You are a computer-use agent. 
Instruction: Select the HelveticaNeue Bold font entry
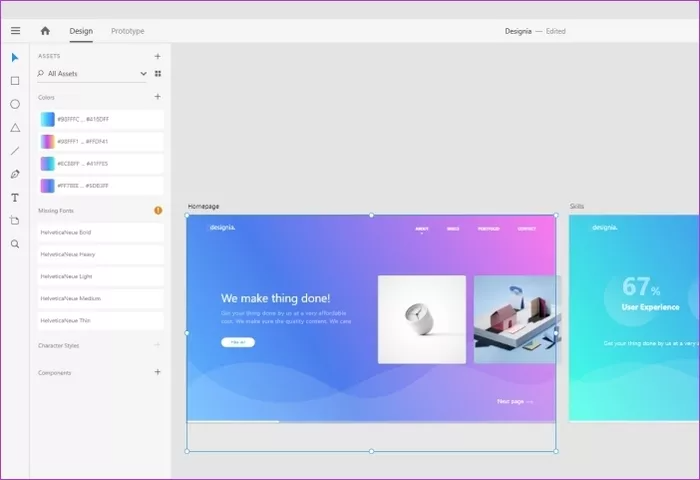[x=99, y=232]
